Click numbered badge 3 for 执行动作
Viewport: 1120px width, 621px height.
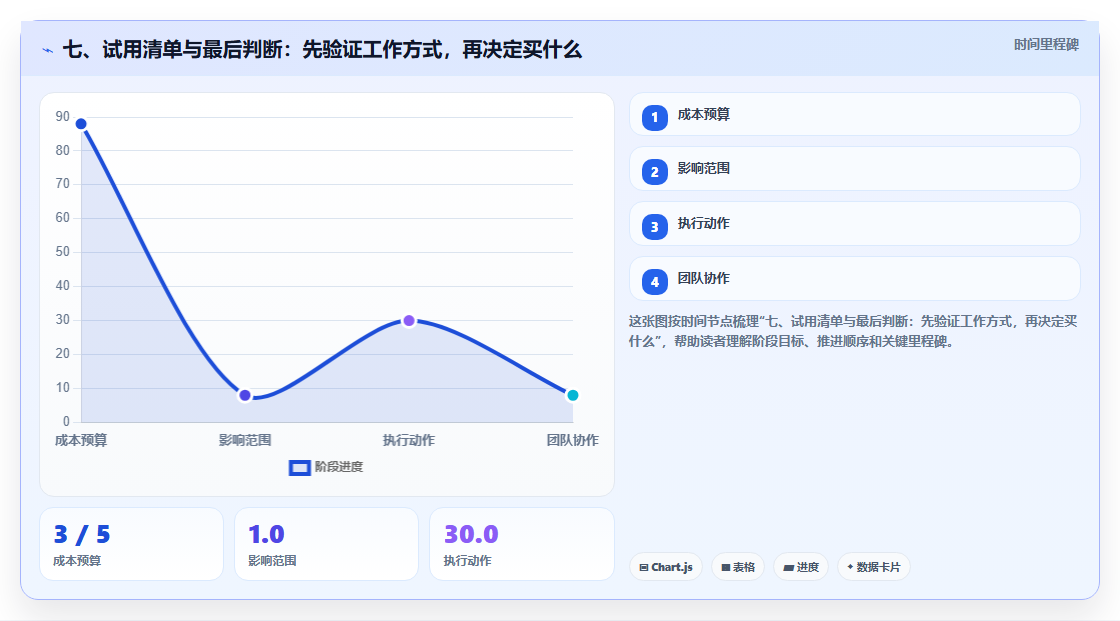coord(654,227)
